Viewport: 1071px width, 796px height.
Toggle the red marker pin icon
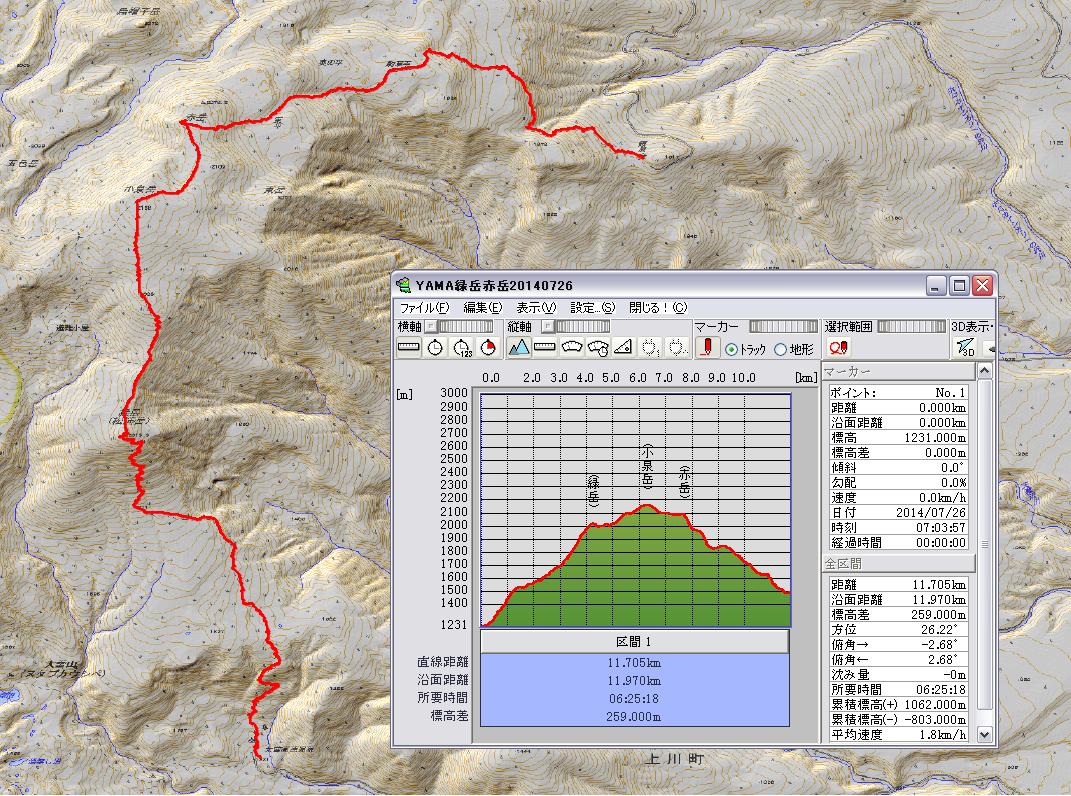click(707, 348)
